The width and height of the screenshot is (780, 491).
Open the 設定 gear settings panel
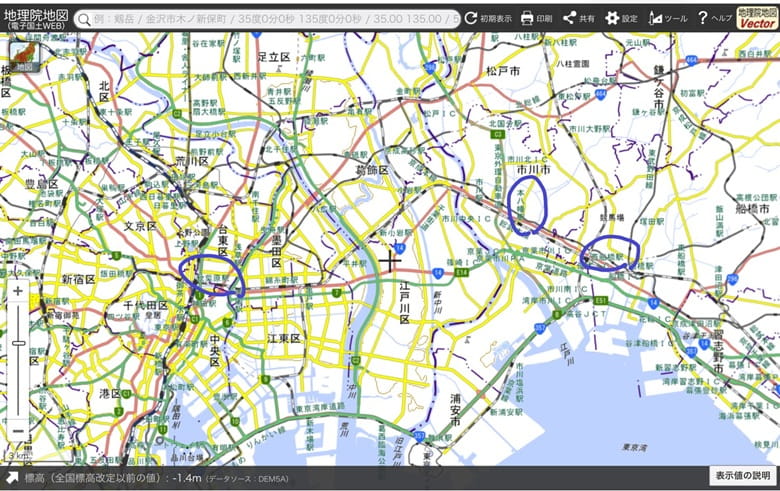[621, 17]
